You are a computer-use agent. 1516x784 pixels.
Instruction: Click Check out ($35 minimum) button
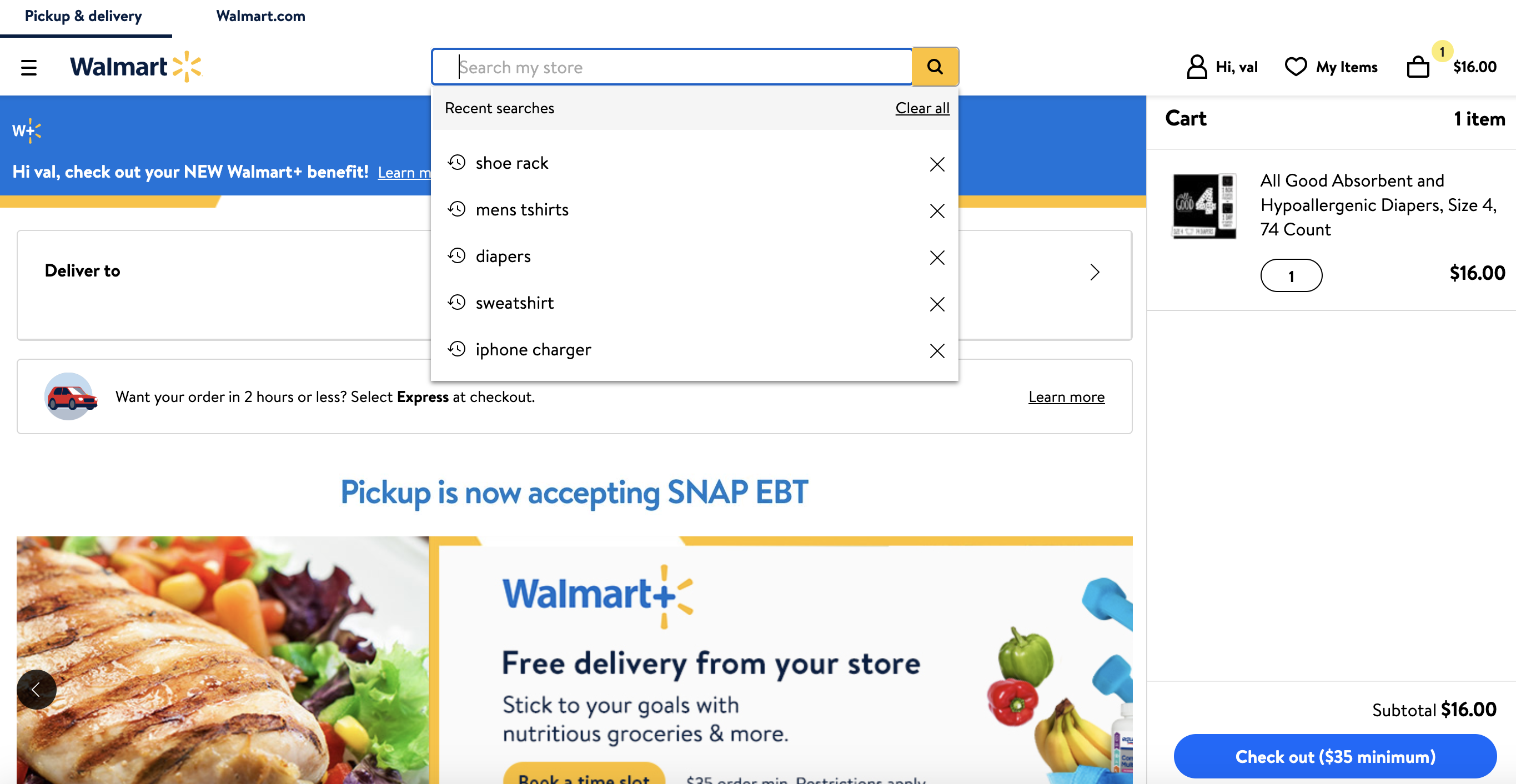(x=1335, y=755)
